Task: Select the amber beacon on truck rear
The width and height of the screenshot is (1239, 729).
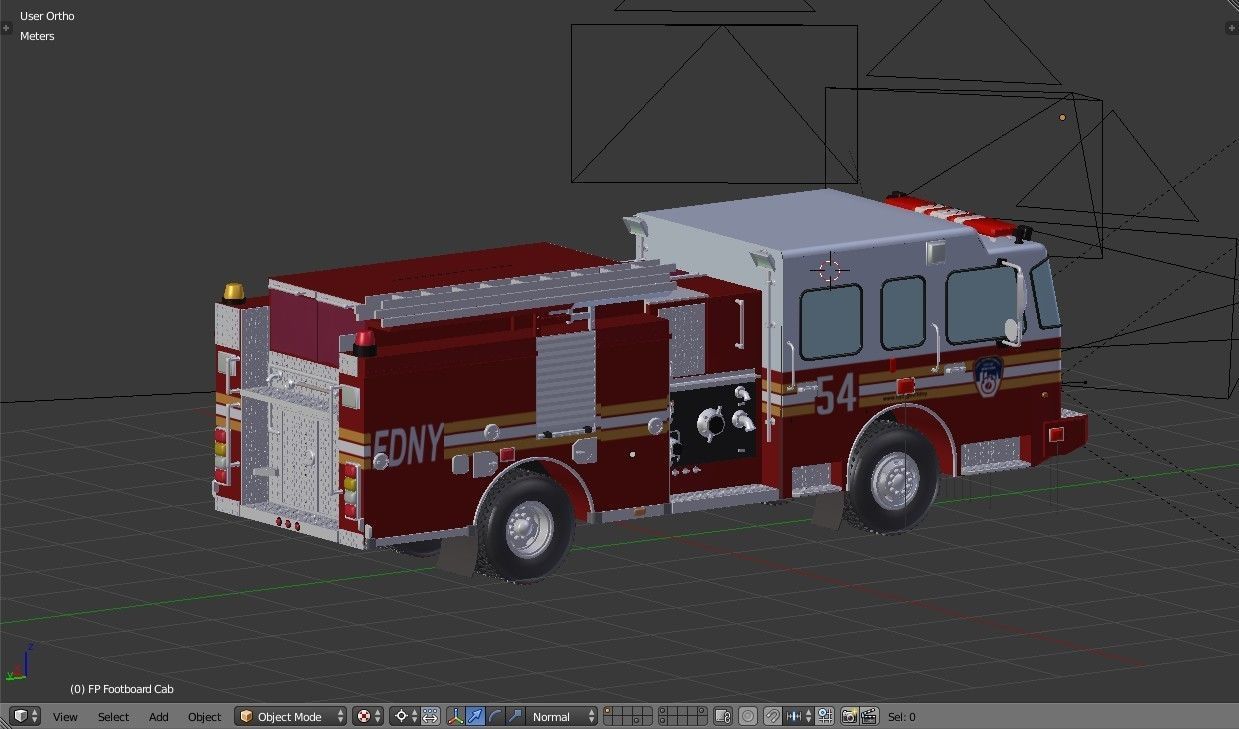Action: [x=234, y=292]
